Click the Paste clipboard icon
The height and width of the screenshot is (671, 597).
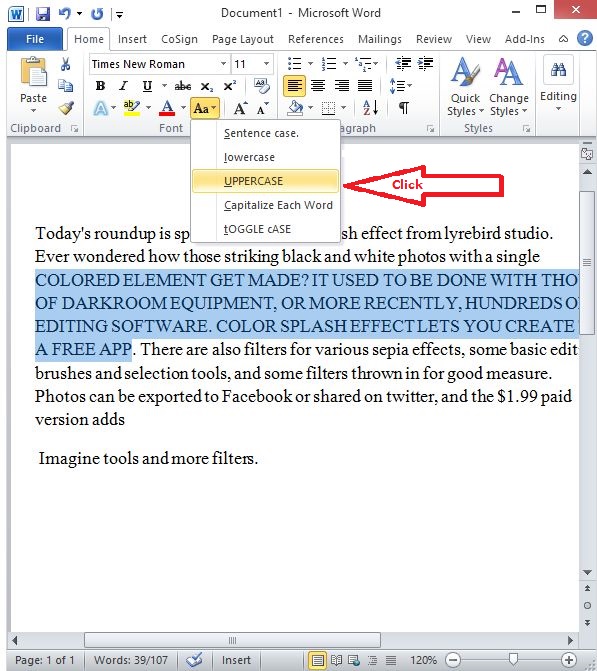(x=33, y=73)
